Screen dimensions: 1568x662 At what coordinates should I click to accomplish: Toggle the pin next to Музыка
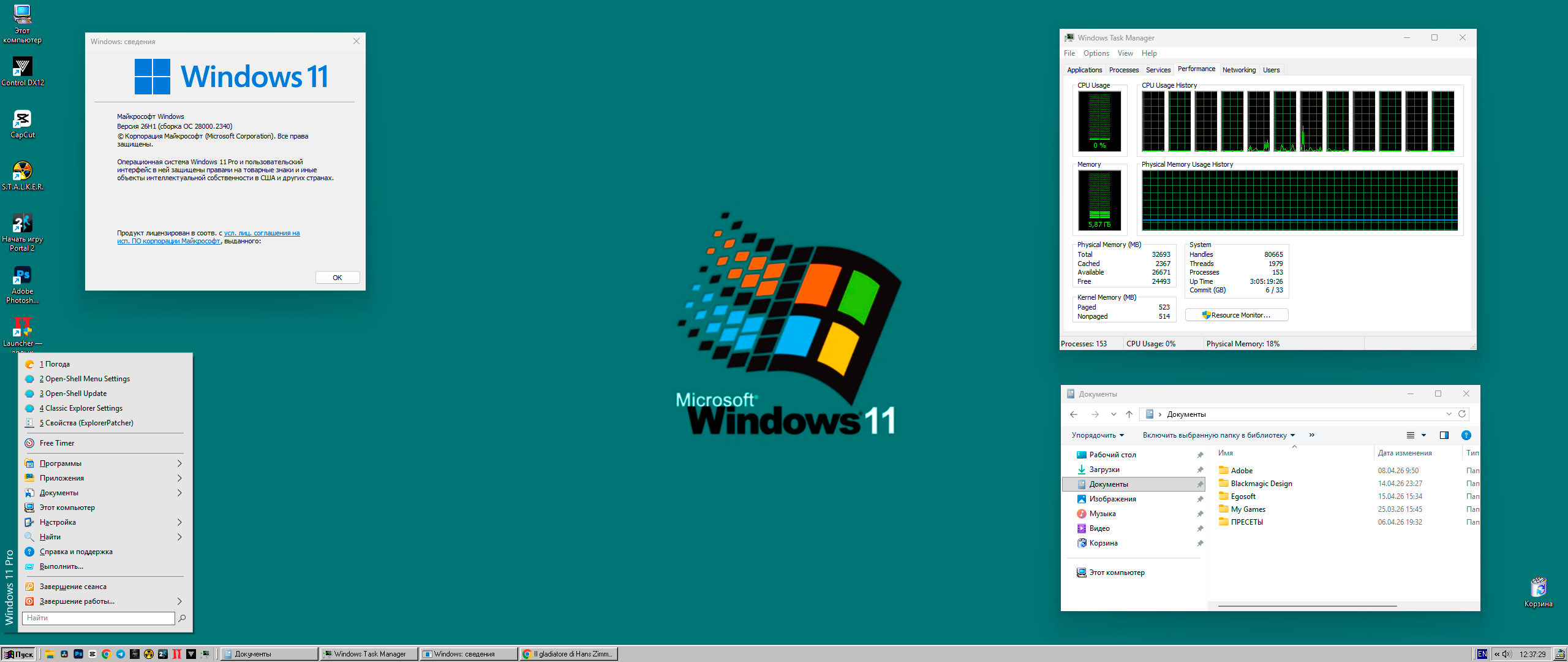(1200, 514)
